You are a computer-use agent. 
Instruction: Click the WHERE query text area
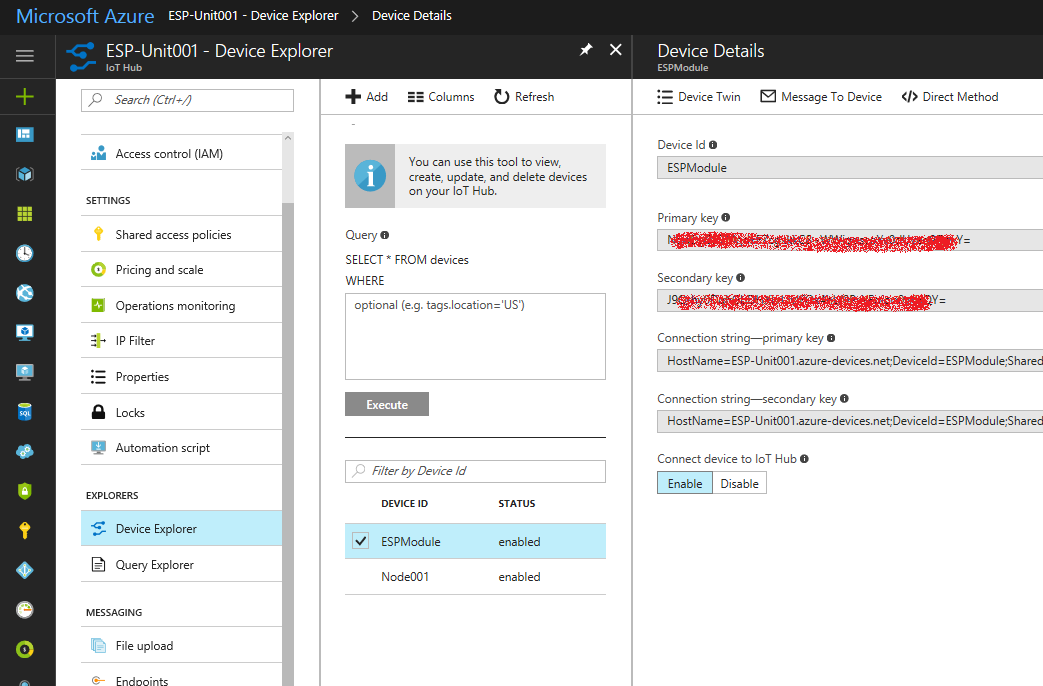point(475,336)
